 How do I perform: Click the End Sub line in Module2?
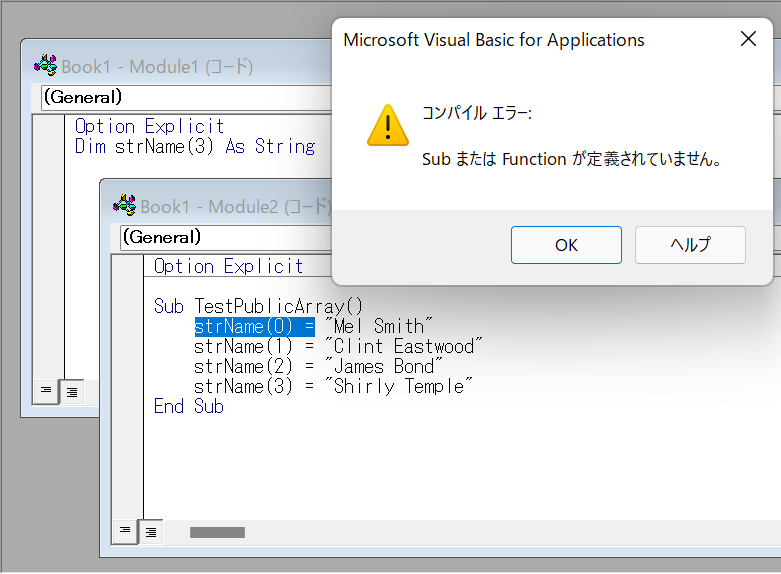point(189,407)
